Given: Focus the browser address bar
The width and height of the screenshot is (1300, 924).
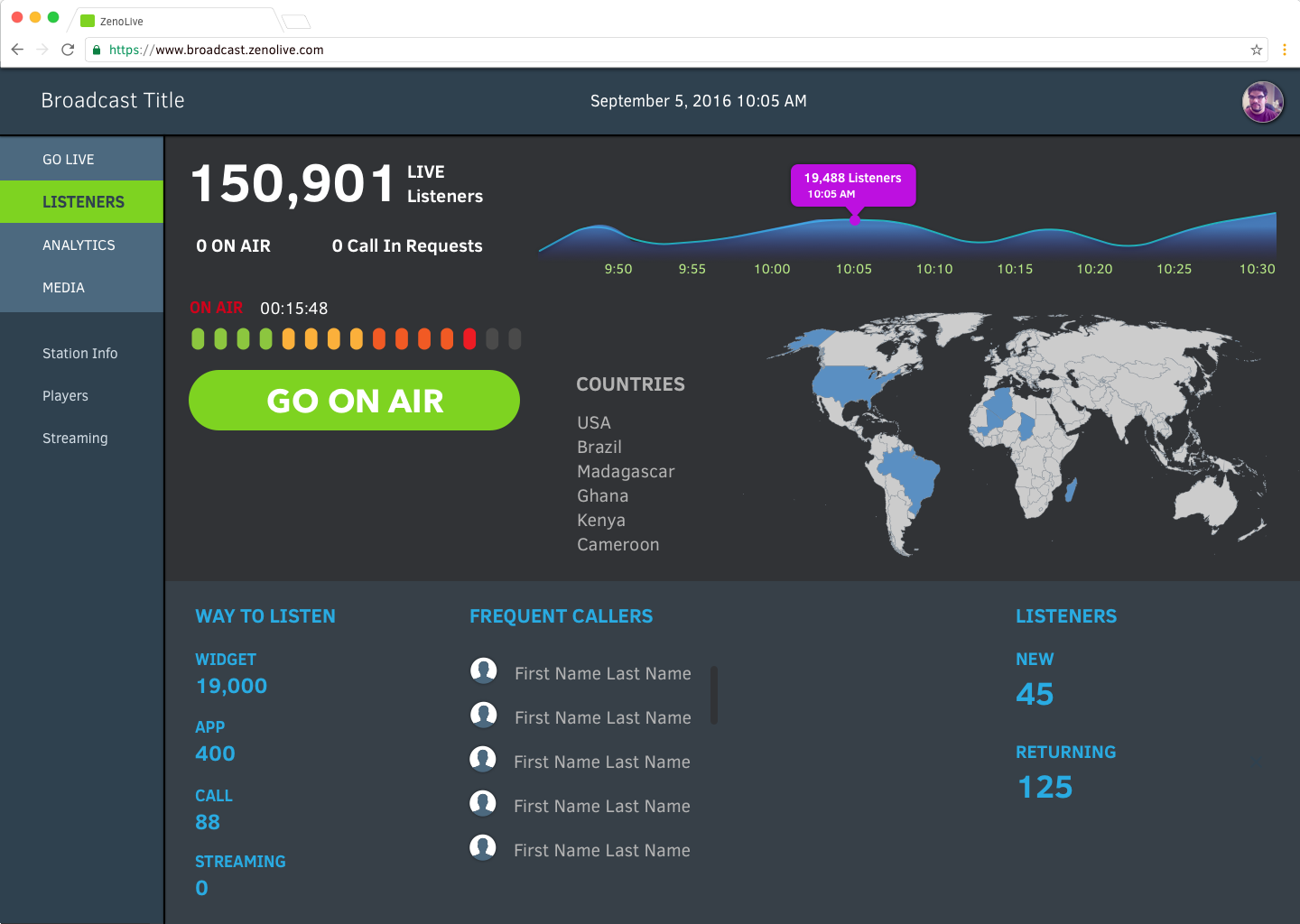Looking at the screenshot, I should [x=675, y=50].
